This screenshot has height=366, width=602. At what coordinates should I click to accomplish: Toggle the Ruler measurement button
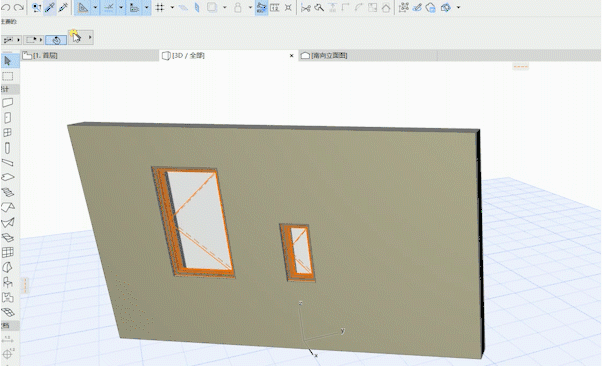[134, 7]
